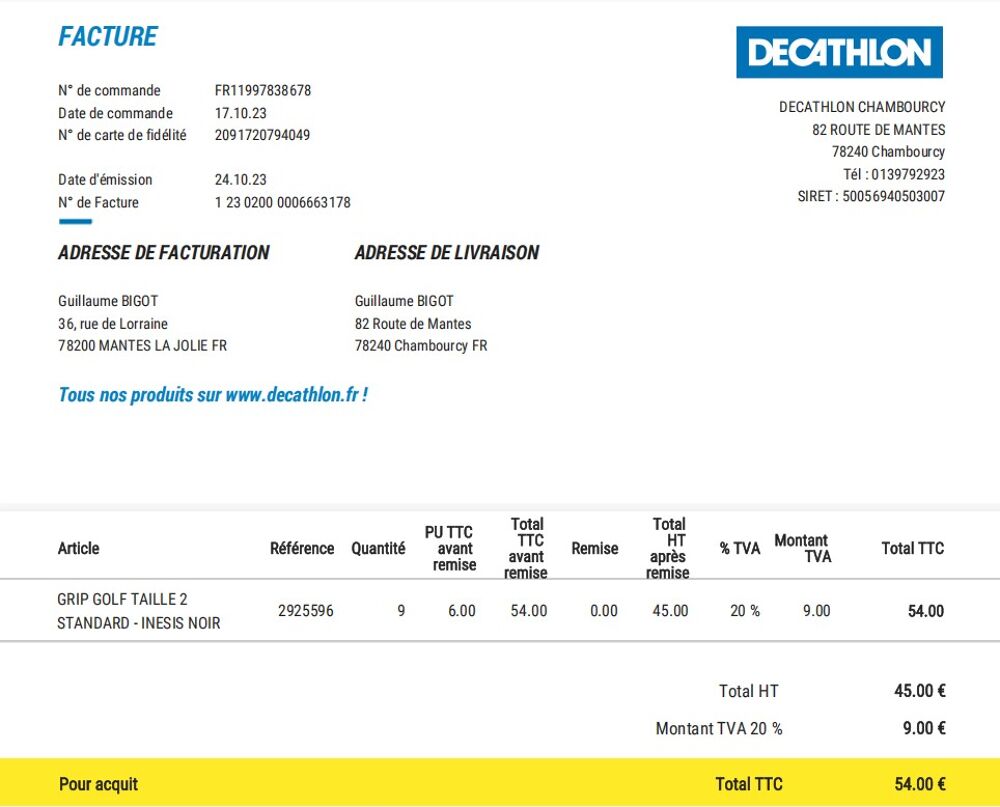The width and height of the screenshot is (1000, 807).
Task: Click the quantity value 9
Action: pos(401,611)
